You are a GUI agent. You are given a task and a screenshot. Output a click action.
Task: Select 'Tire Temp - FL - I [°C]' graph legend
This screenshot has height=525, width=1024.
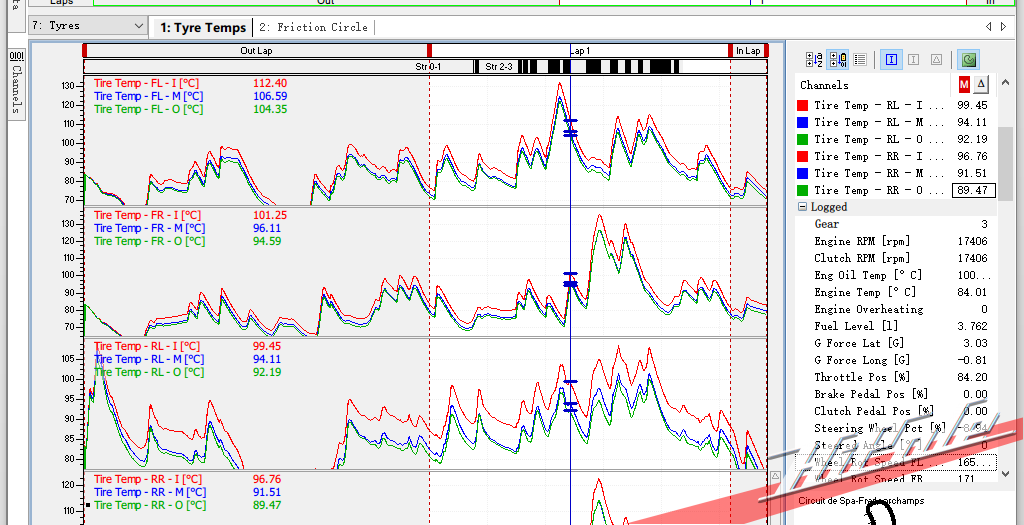[x=146, y=83]
